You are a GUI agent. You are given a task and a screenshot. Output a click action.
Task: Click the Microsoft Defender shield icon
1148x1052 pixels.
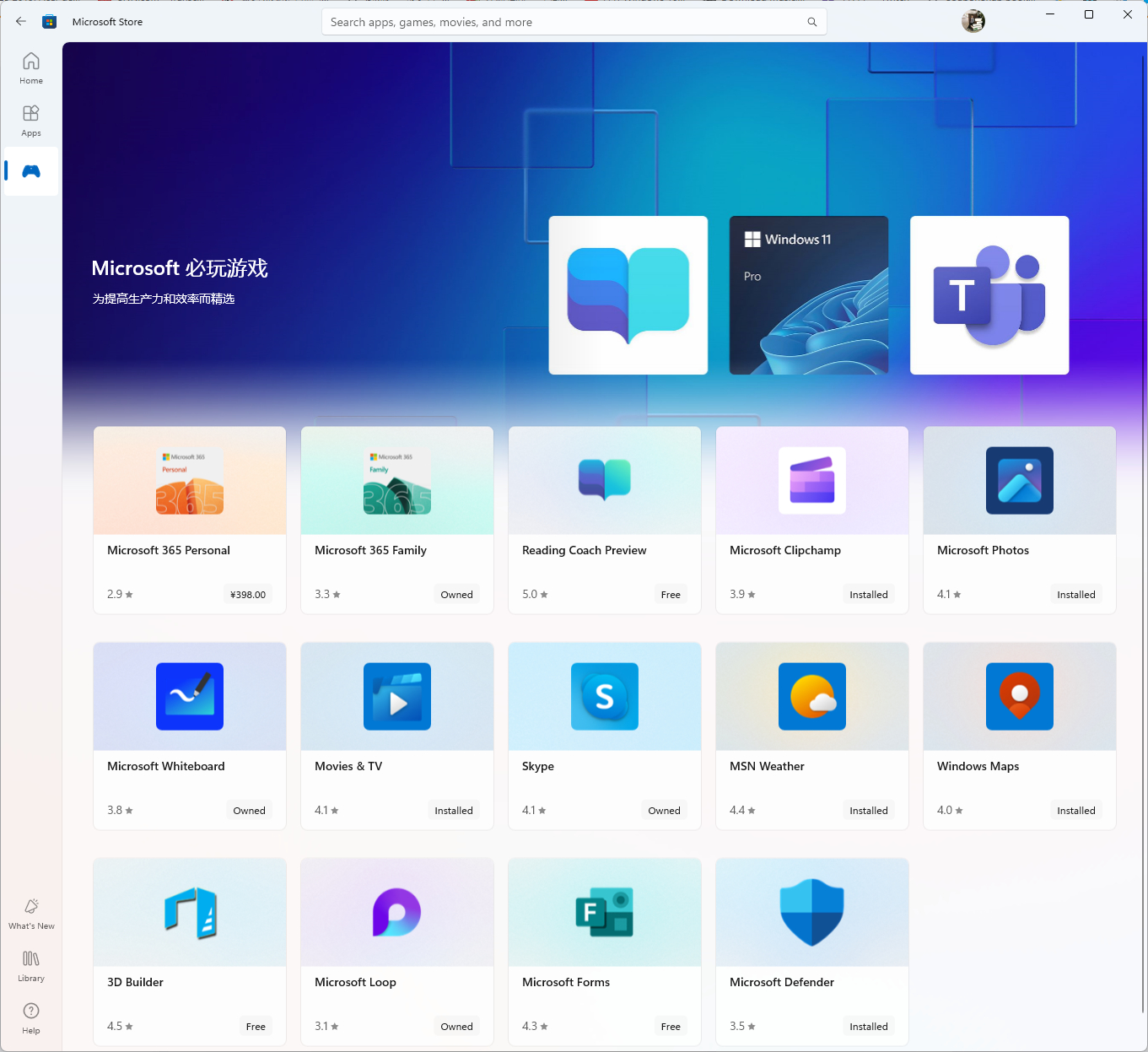[x=812, y=913]
